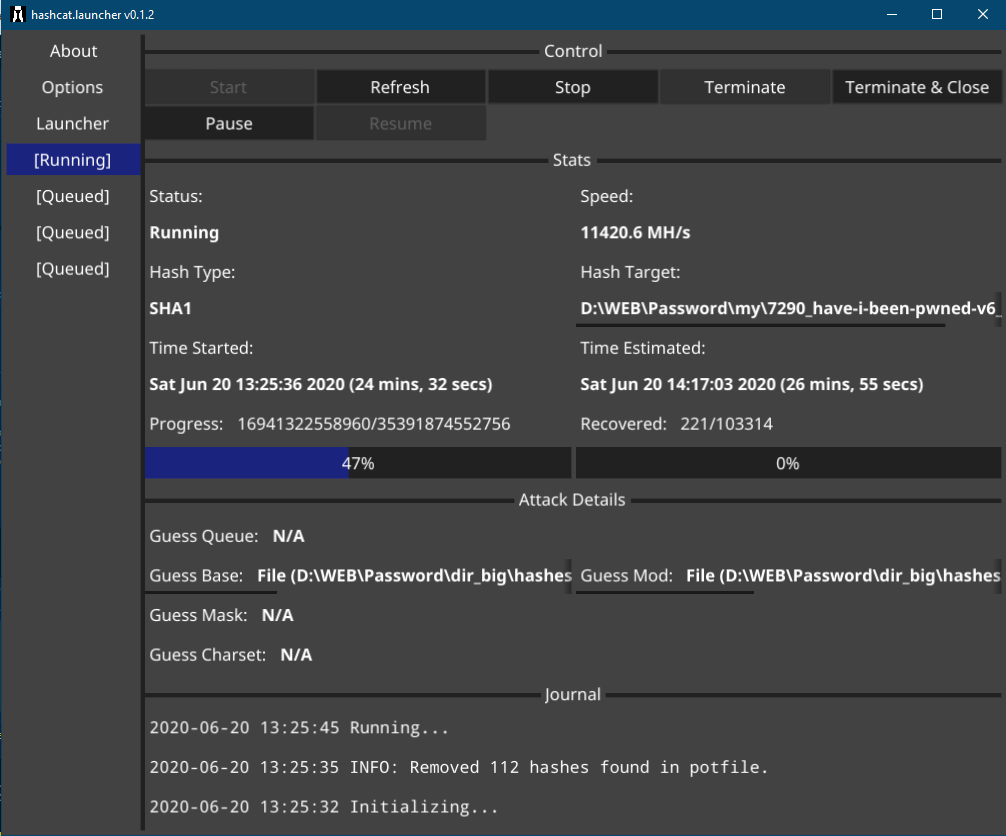Open the Options section
This screenshot has width=1006, height=836.
(73, 87)
